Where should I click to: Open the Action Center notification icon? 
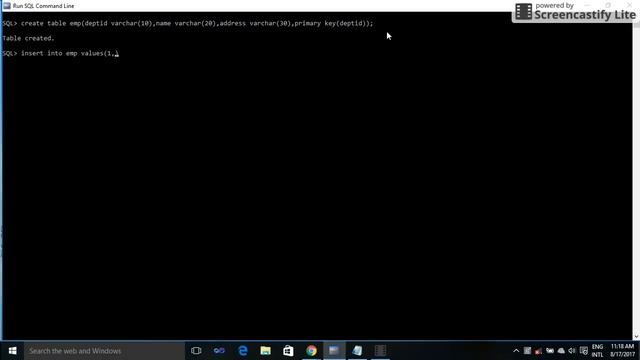pyautogui.click(x=584, y=351)
